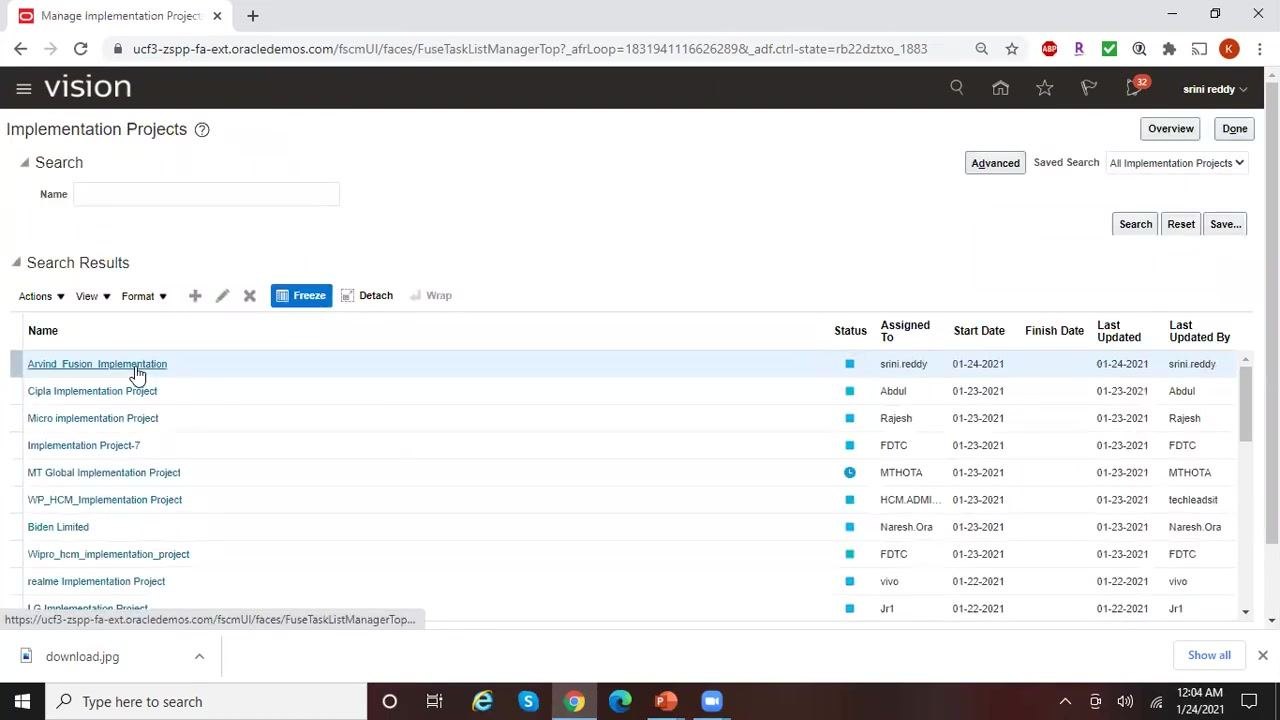1280x720 pixels.
Task: Open a new browser tab
Action: [x=253, y=16]
